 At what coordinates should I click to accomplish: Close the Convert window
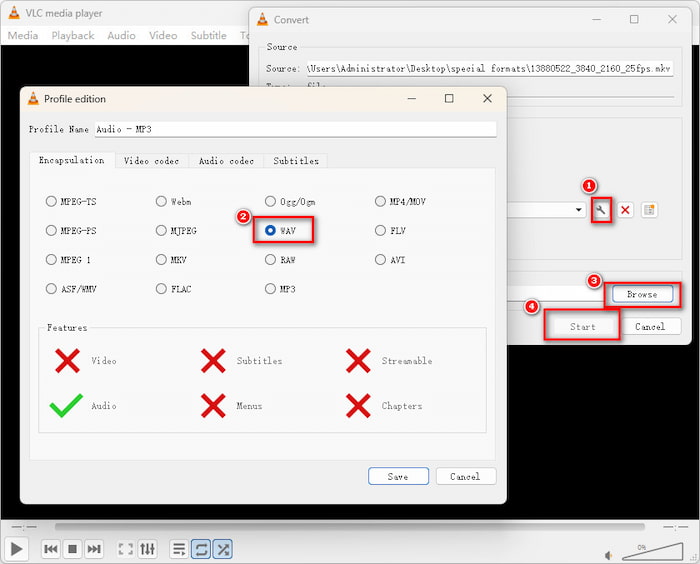[672, 19]
